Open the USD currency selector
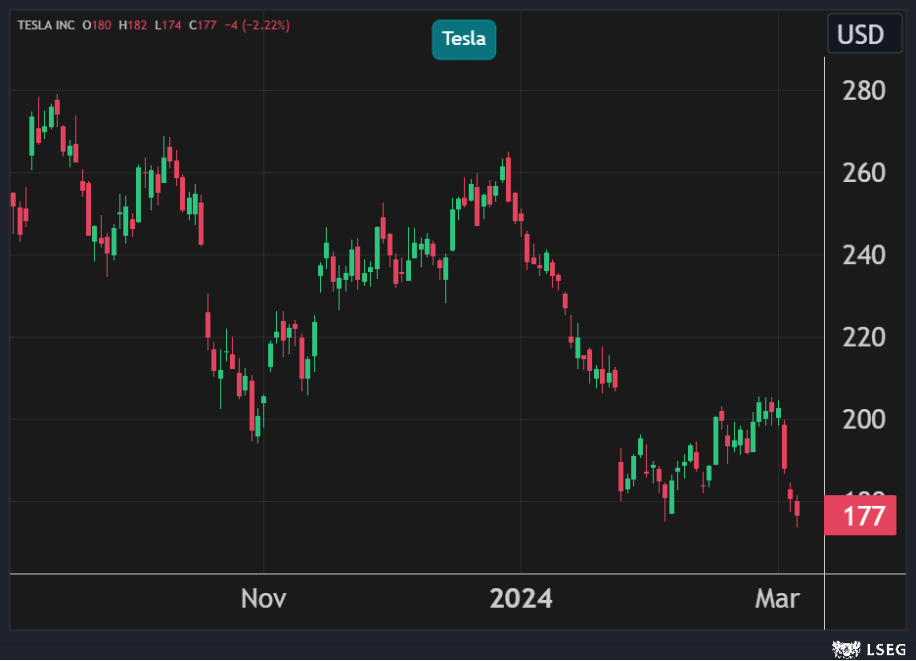Viewport: 916px width, 661px height. 860,35
